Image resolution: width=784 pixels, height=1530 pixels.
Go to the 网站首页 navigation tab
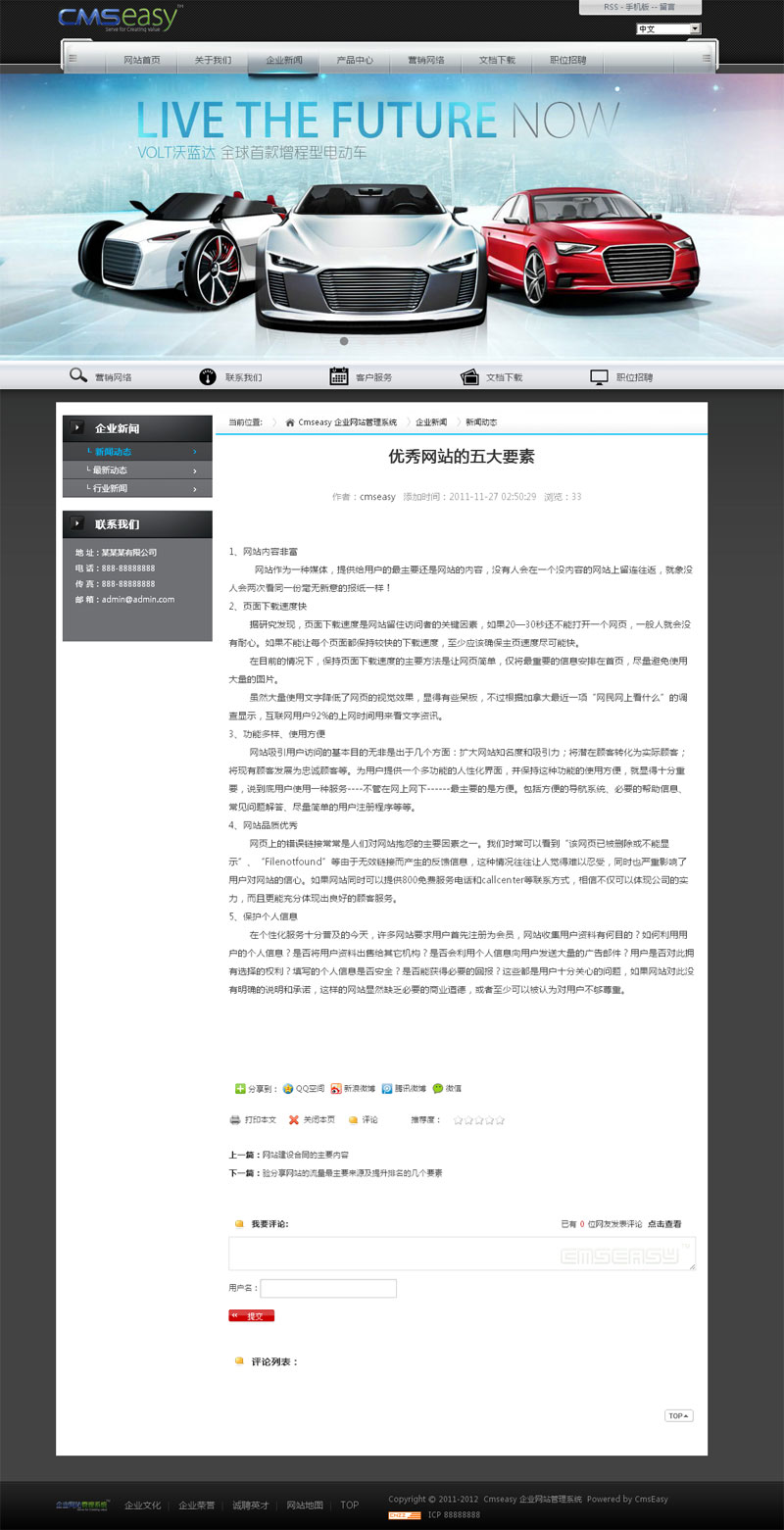[142, 61]
